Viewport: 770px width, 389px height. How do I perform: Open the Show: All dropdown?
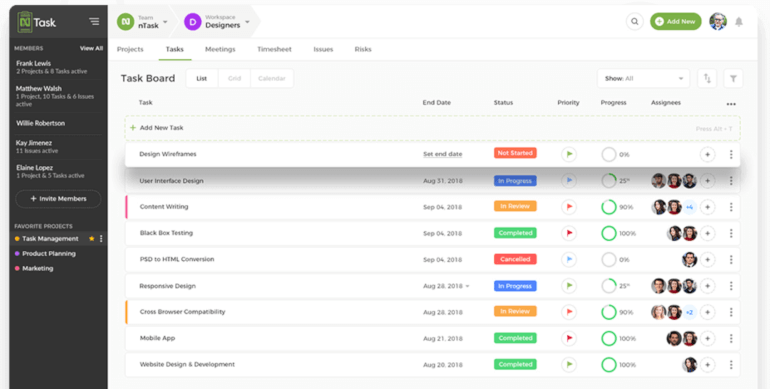click(x=643, y=79)
